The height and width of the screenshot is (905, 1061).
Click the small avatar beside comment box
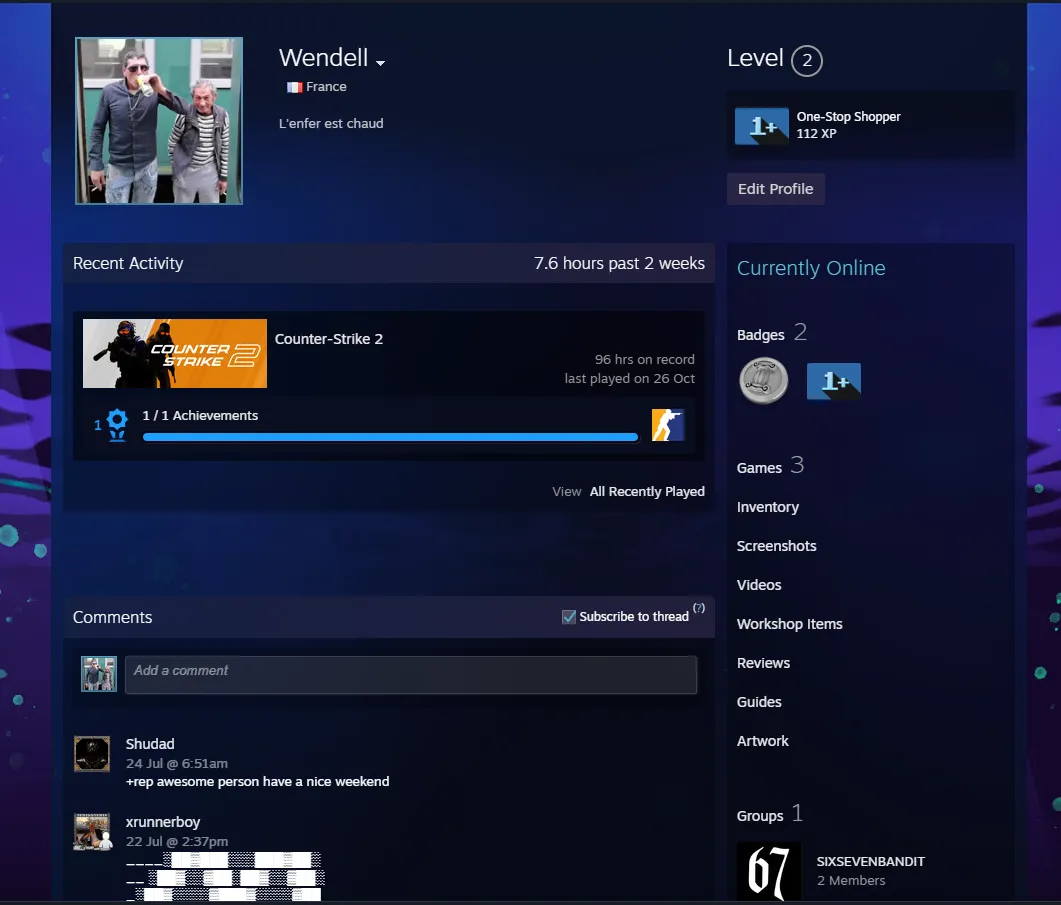click(x=99, y=674)
